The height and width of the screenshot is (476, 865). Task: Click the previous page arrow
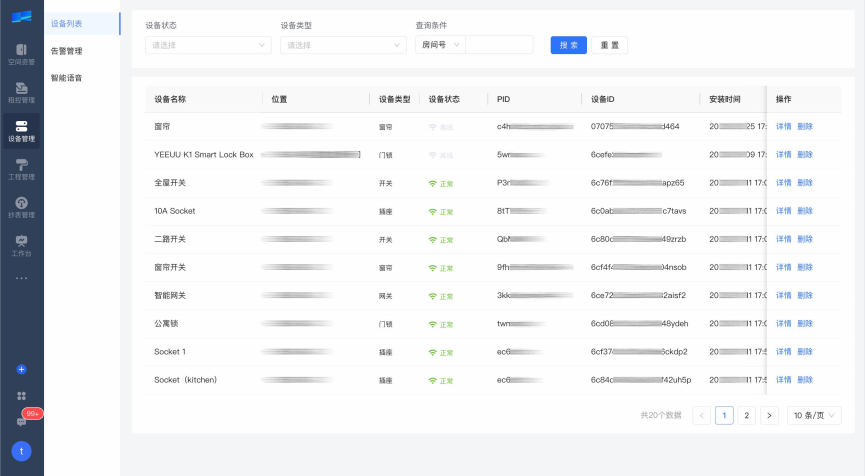point(702,415)
